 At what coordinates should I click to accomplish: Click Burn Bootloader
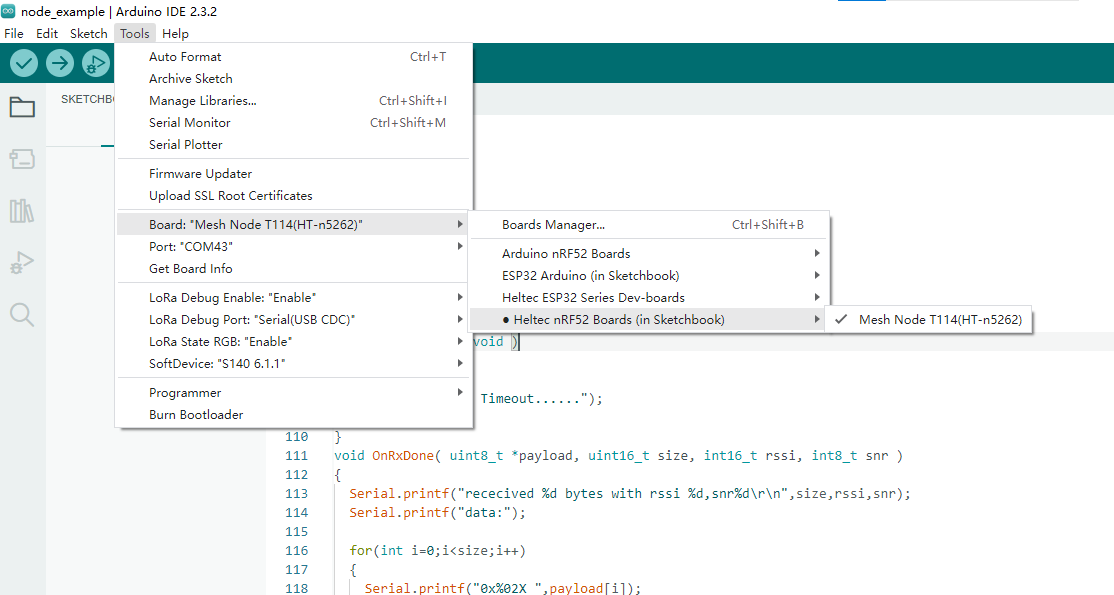[196, 415]
